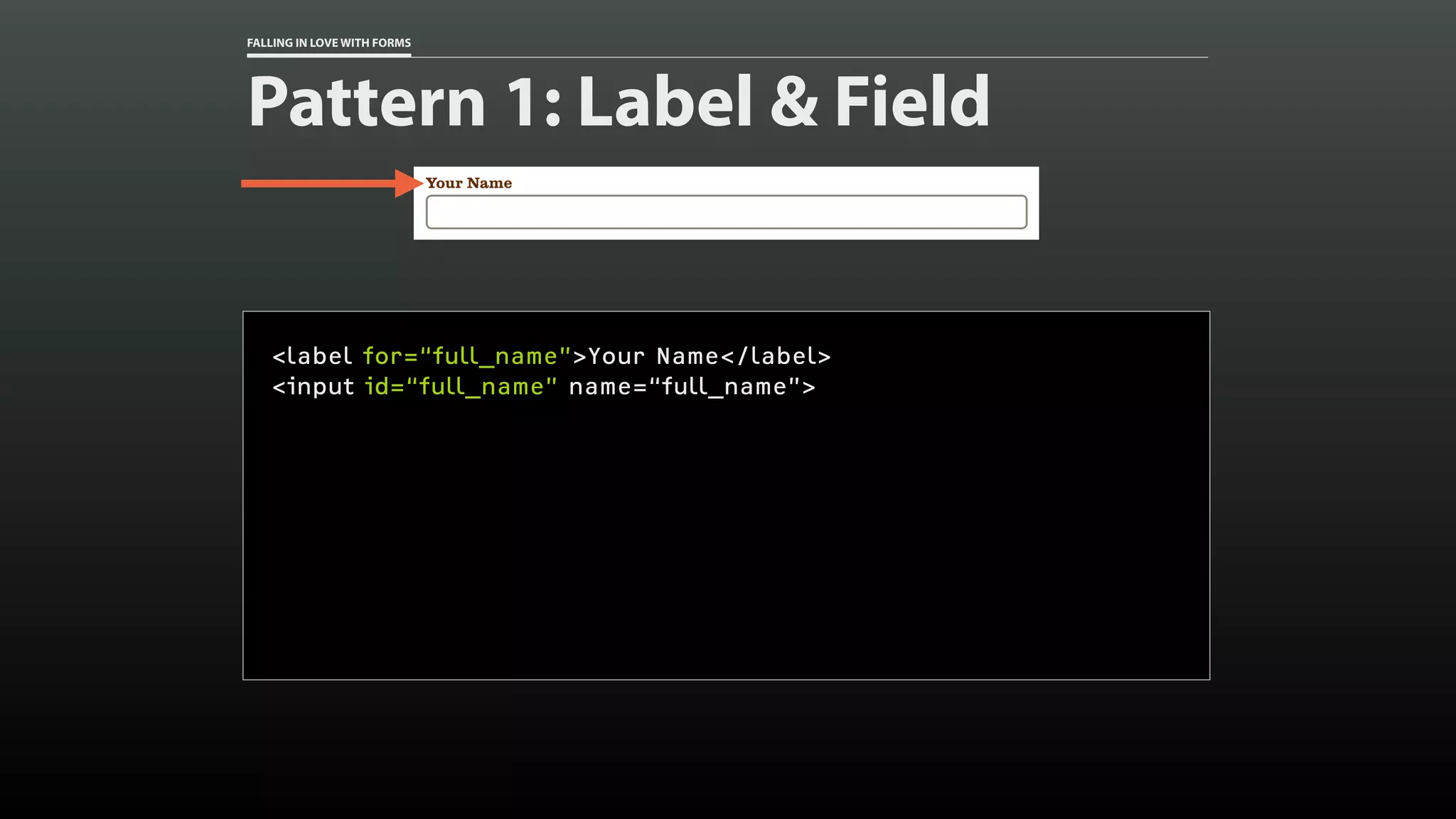Click the Your Name text input field
Viewport: 1456px width, 819px height.
[x=727, y=212]
